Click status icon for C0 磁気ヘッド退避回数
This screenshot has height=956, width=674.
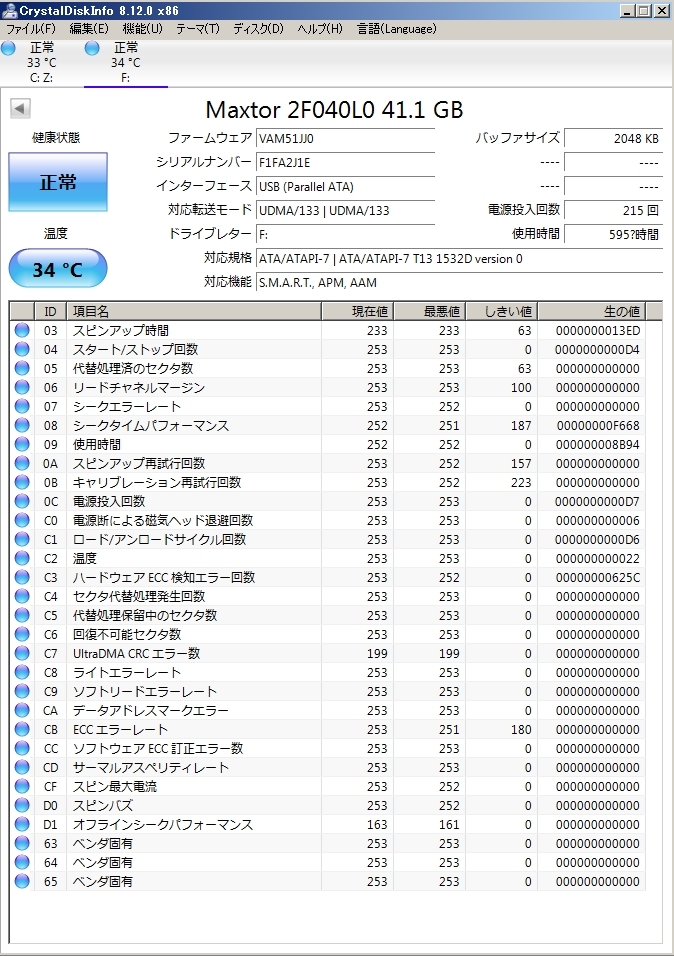(x=22, y=521)
